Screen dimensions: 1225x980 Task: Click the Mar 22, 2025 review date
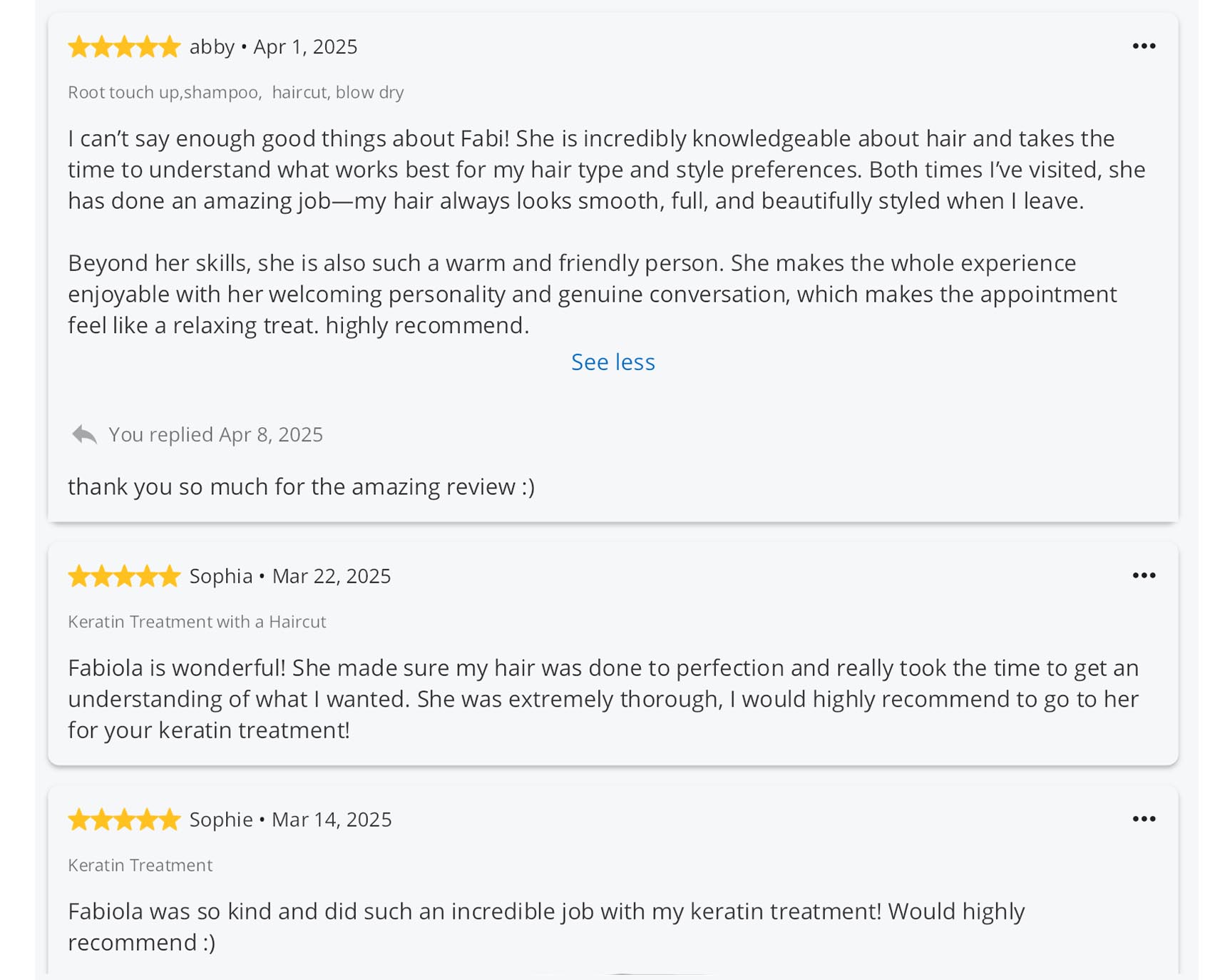click(332, 576)
